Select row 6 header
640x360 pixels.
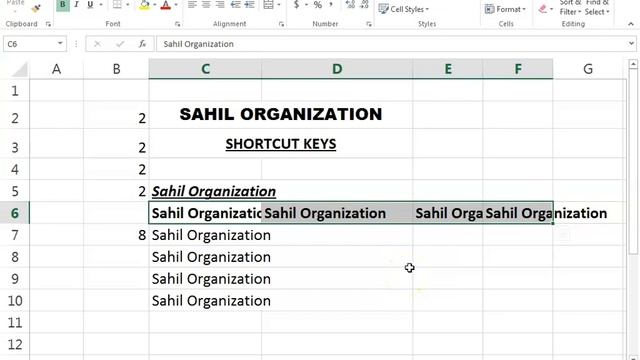15,213
